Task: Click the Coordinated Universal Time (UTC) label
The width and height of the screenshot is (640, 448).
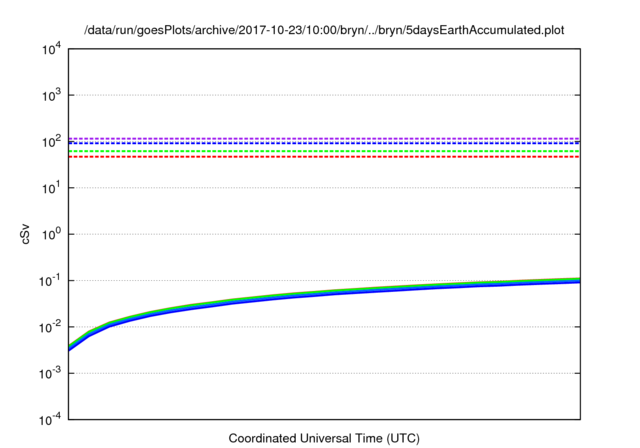Action: coord(324,438)
